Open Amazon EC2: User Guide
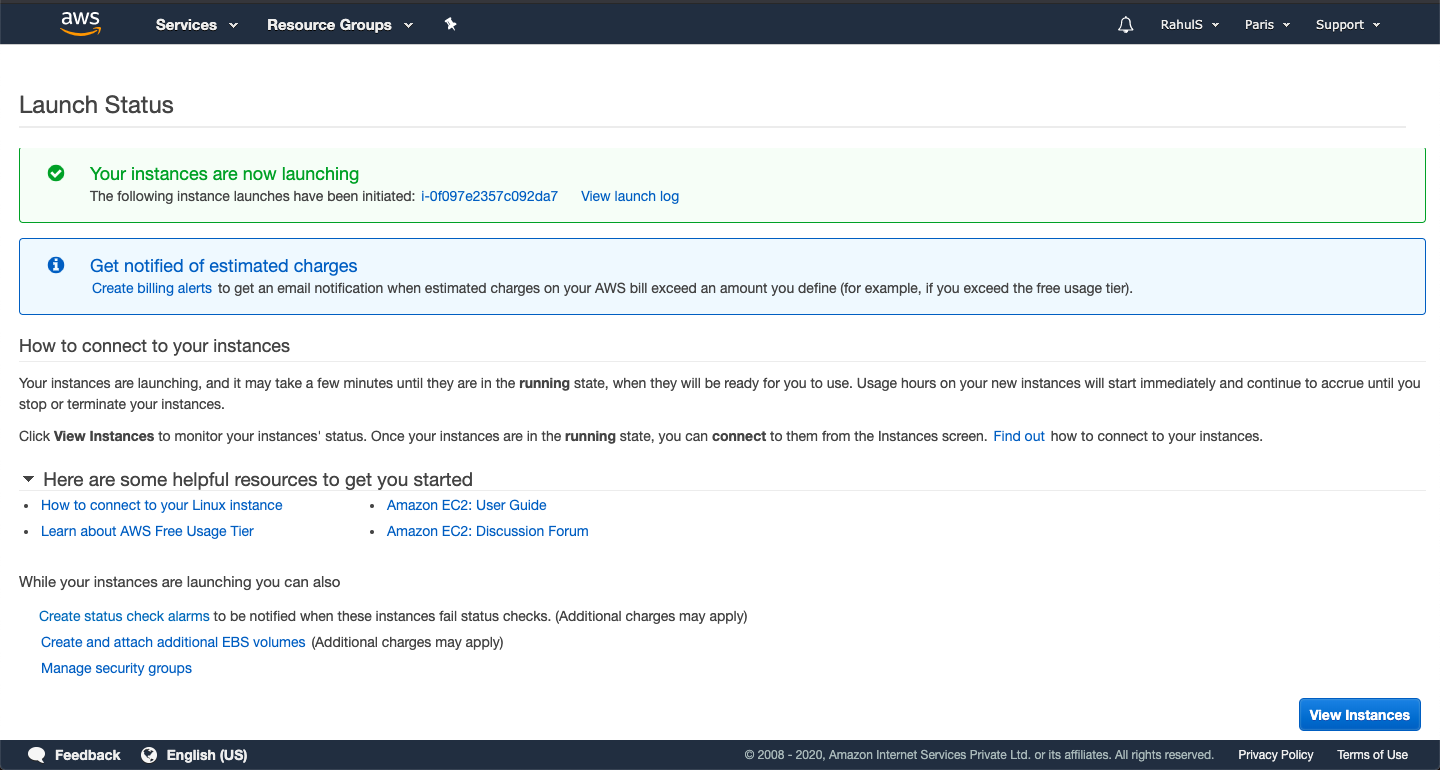Screen dimensions: 1440x770 (466, 505)
